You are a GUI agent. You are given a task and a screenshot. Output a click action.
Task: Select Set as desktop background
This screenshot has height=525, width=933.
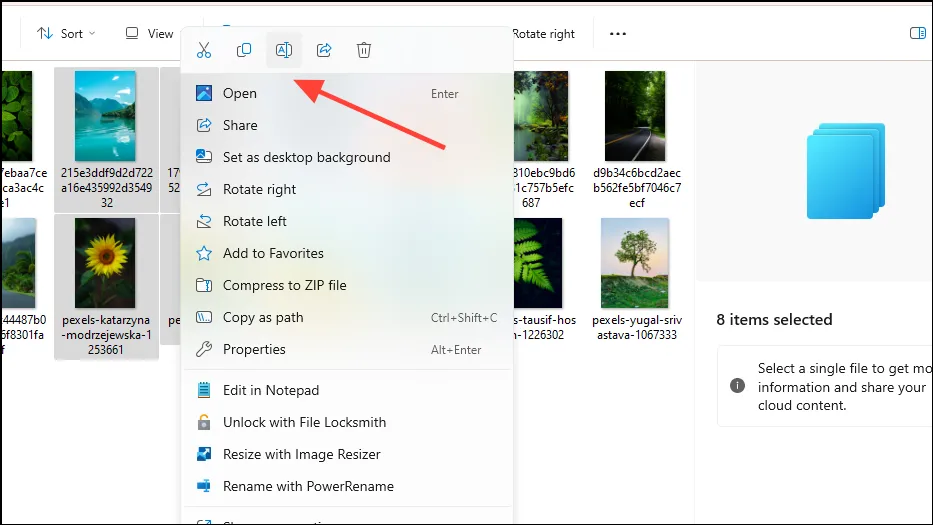coord(306,157)
